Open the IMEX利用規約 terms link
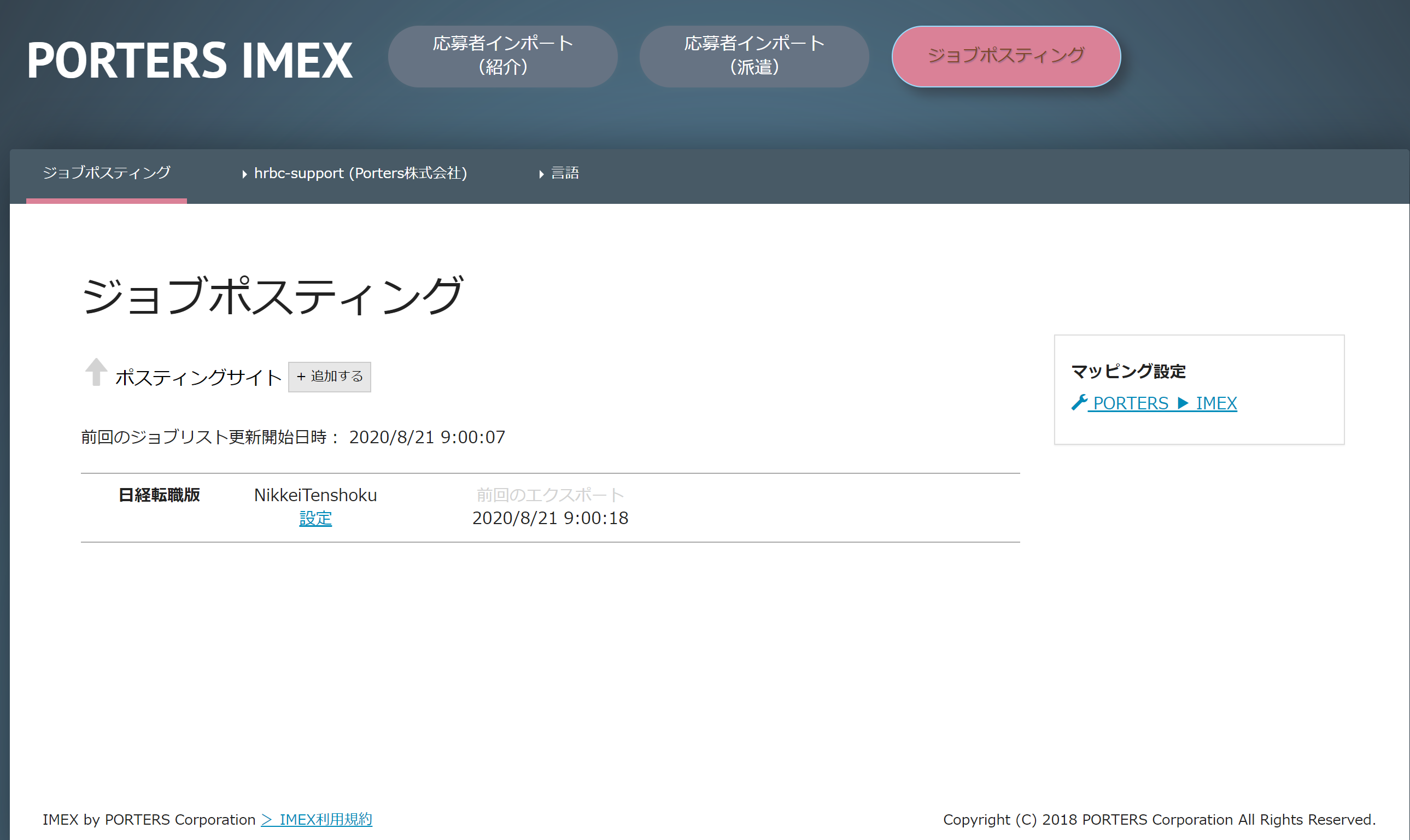1410x840 pixels. pos(317,819)
